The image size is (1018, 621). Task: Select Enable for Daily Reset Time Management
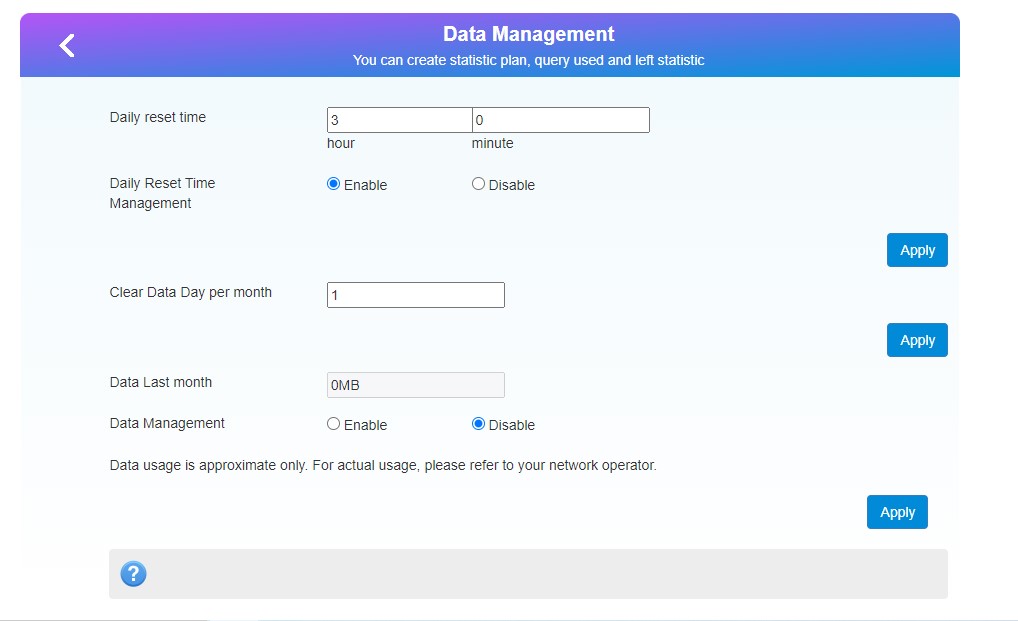pyautogui.click(x=333, y=184)
